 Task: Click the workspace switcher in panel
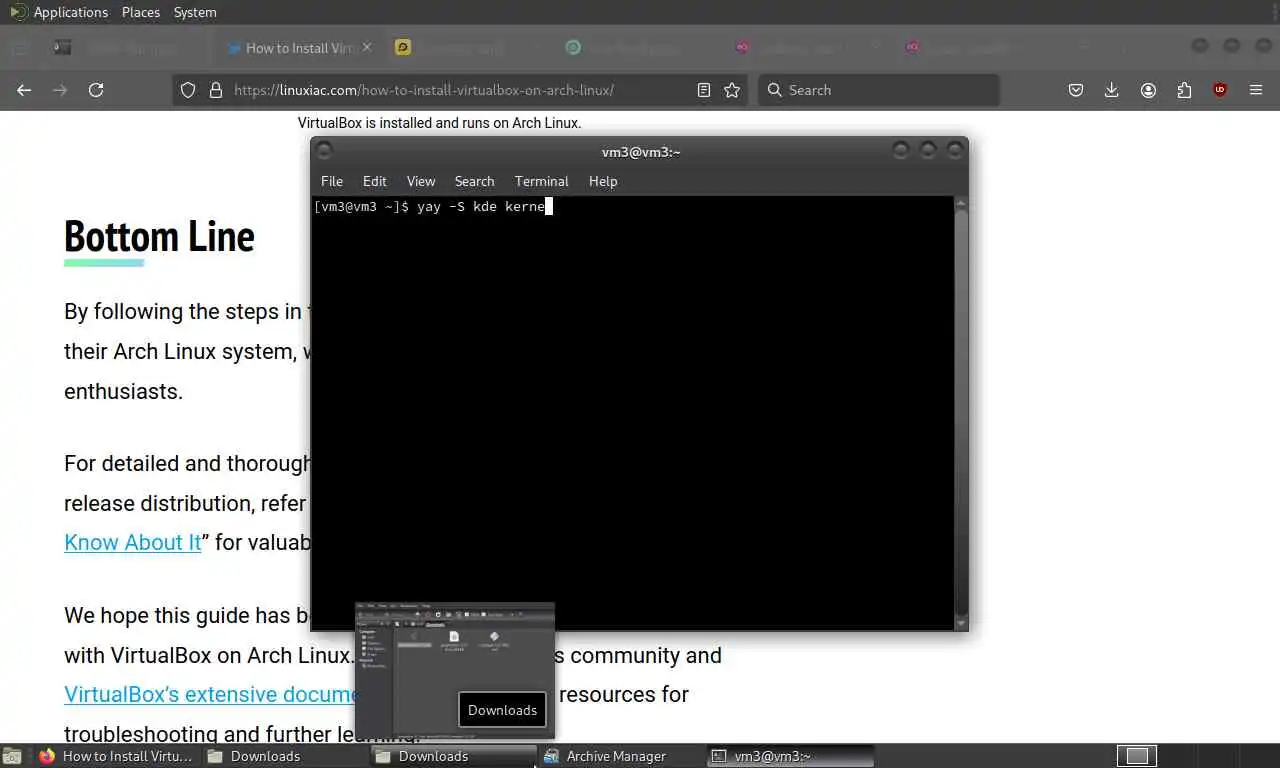click(1137, 756)
